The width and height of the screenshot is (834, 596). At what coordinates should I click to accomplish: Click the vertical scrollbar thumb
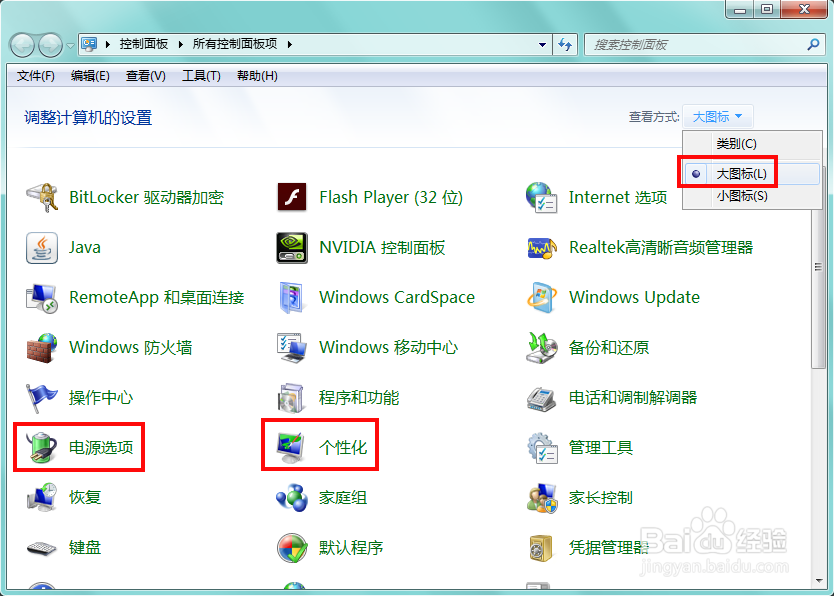point(818,267)
